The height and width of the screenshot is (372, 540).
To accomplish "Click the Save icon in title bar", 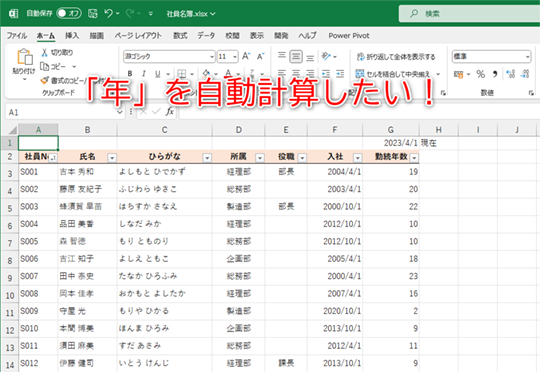I will (93, 13).
